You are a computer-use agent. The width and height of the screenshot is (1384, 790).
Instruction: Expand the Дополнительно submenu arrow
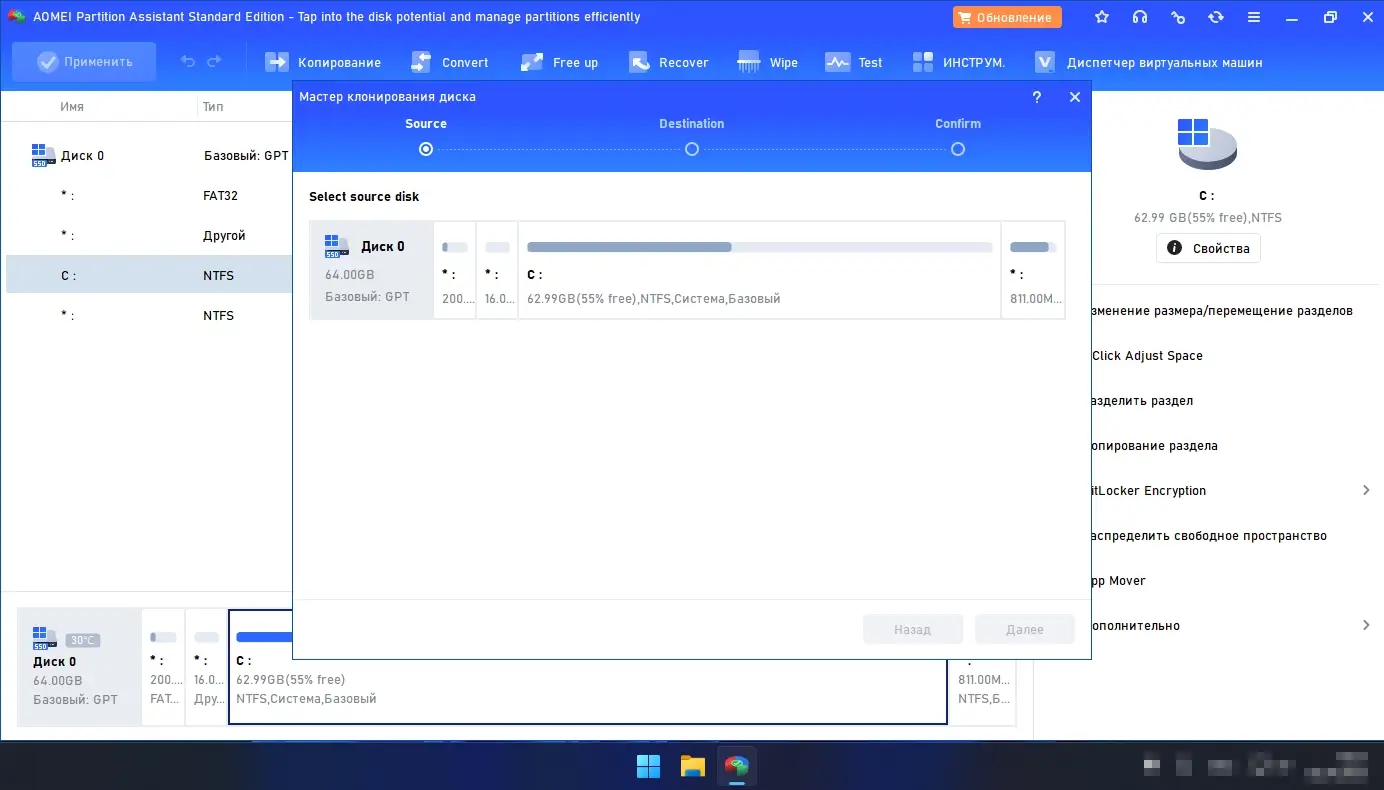[1366, 625]
